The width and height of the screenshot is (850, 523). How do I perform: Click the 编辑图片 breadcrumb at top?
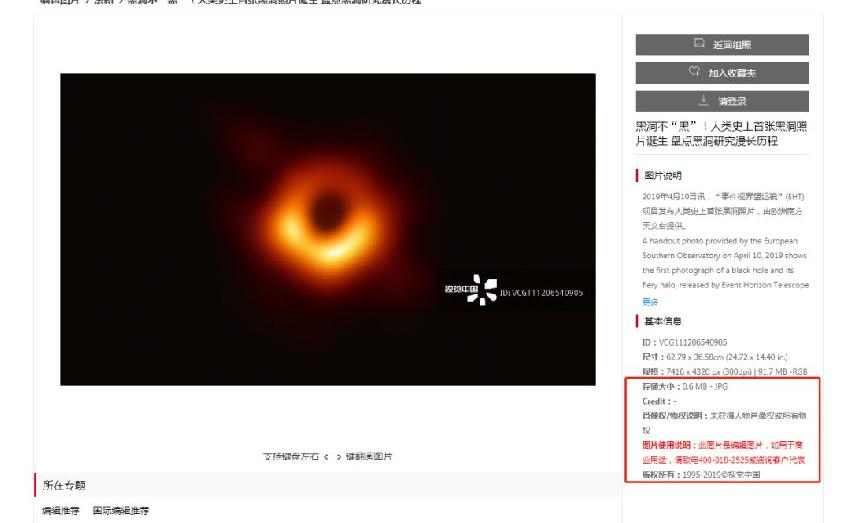57,2
